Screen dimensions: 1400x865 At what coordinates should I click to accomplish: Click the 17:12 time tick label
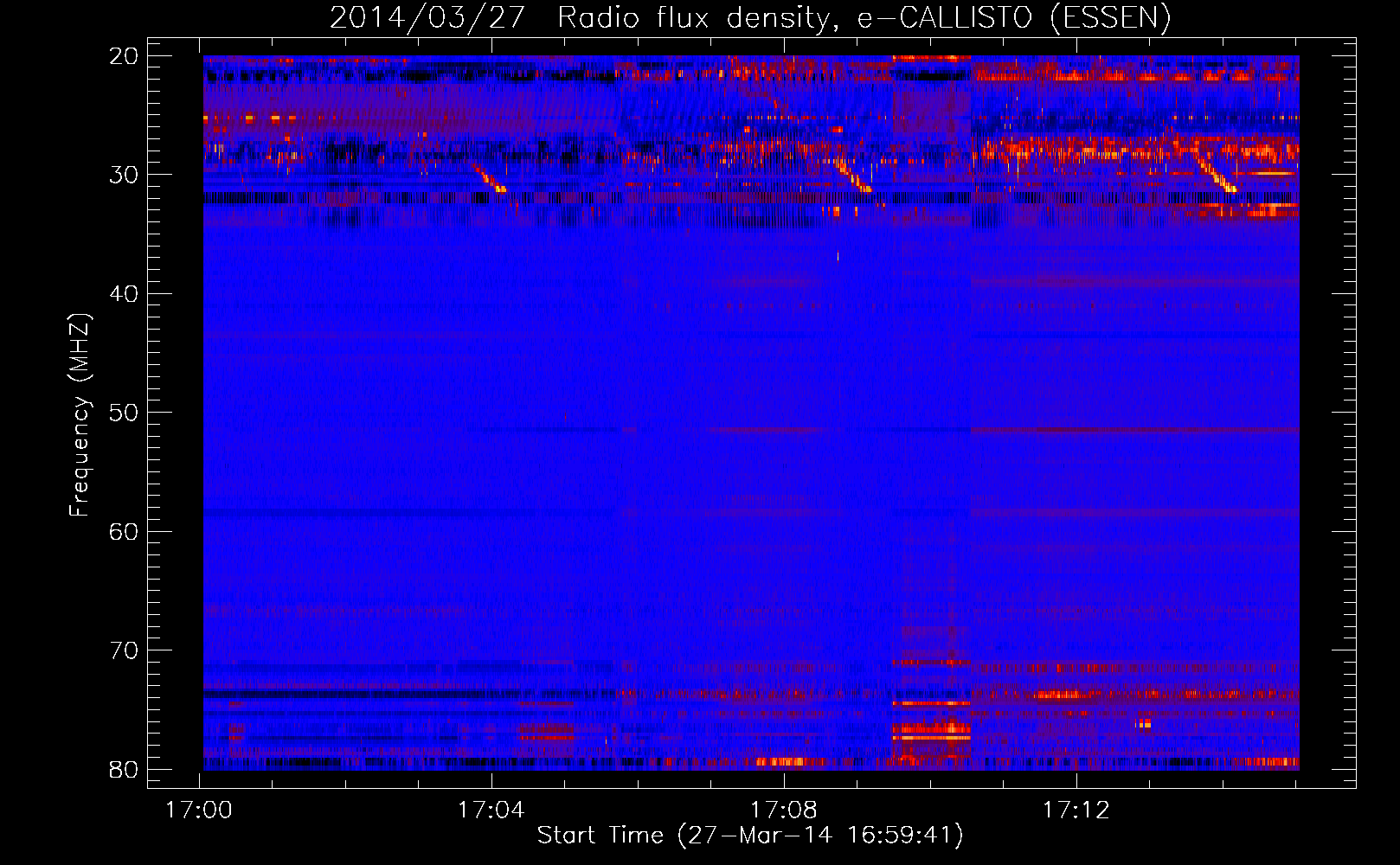(x=1076, y=811)
